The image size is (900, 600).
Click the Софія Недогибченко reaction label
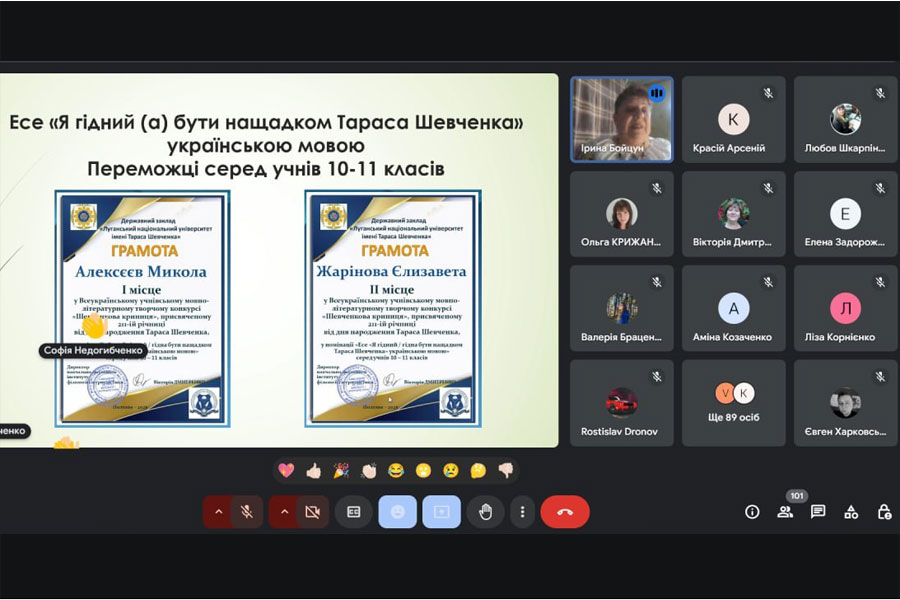(x=93, y=350)
